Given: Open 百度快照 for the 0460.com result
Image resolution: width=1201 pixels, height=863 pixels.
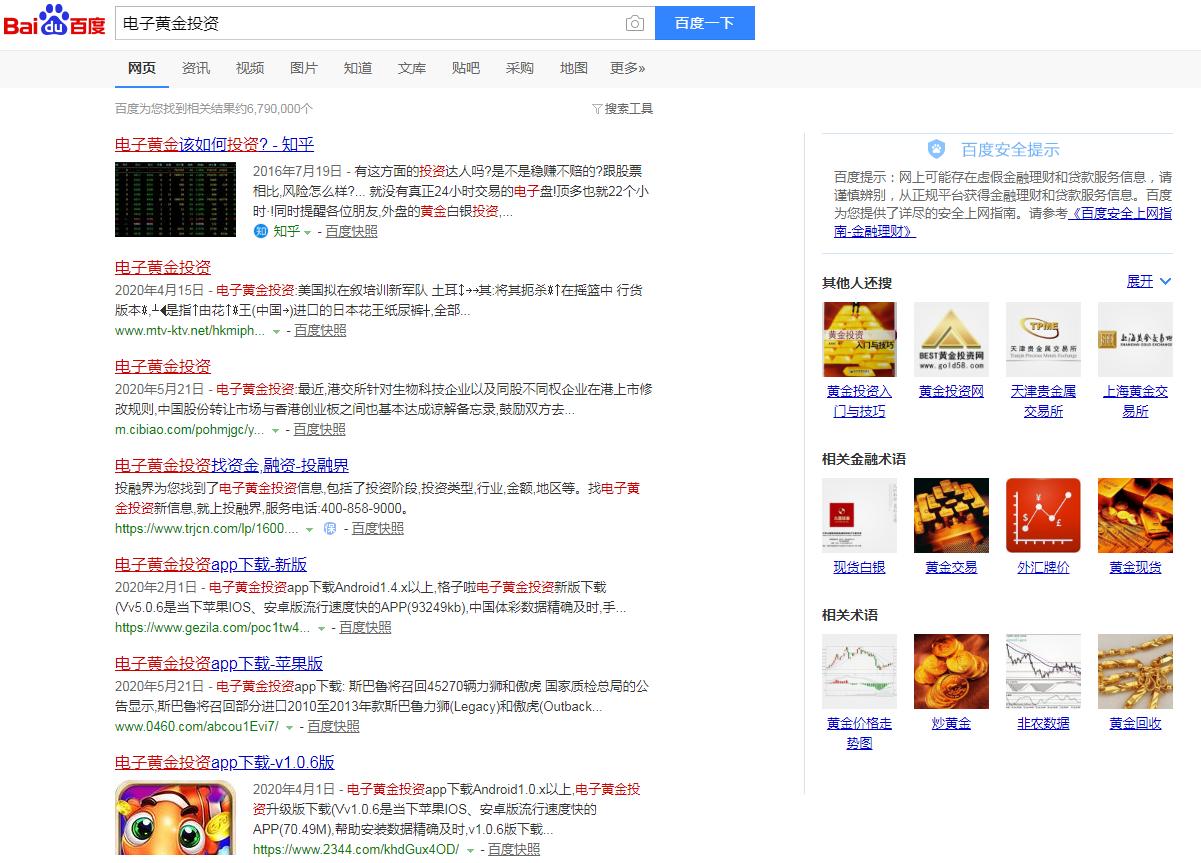Looking at the screenshot, I should tap(333, 726).
